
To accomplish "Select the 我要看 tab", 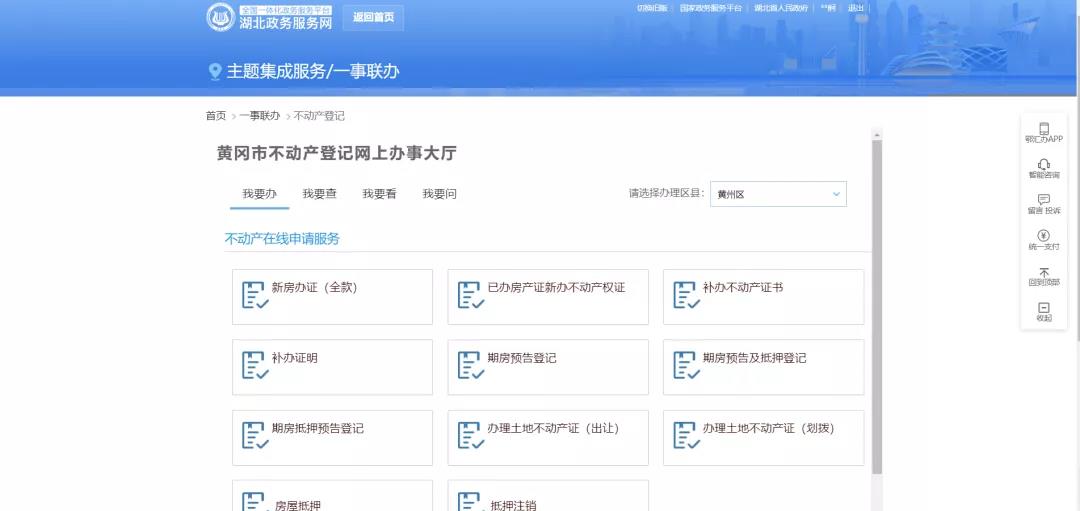I will tap(379, 194).
